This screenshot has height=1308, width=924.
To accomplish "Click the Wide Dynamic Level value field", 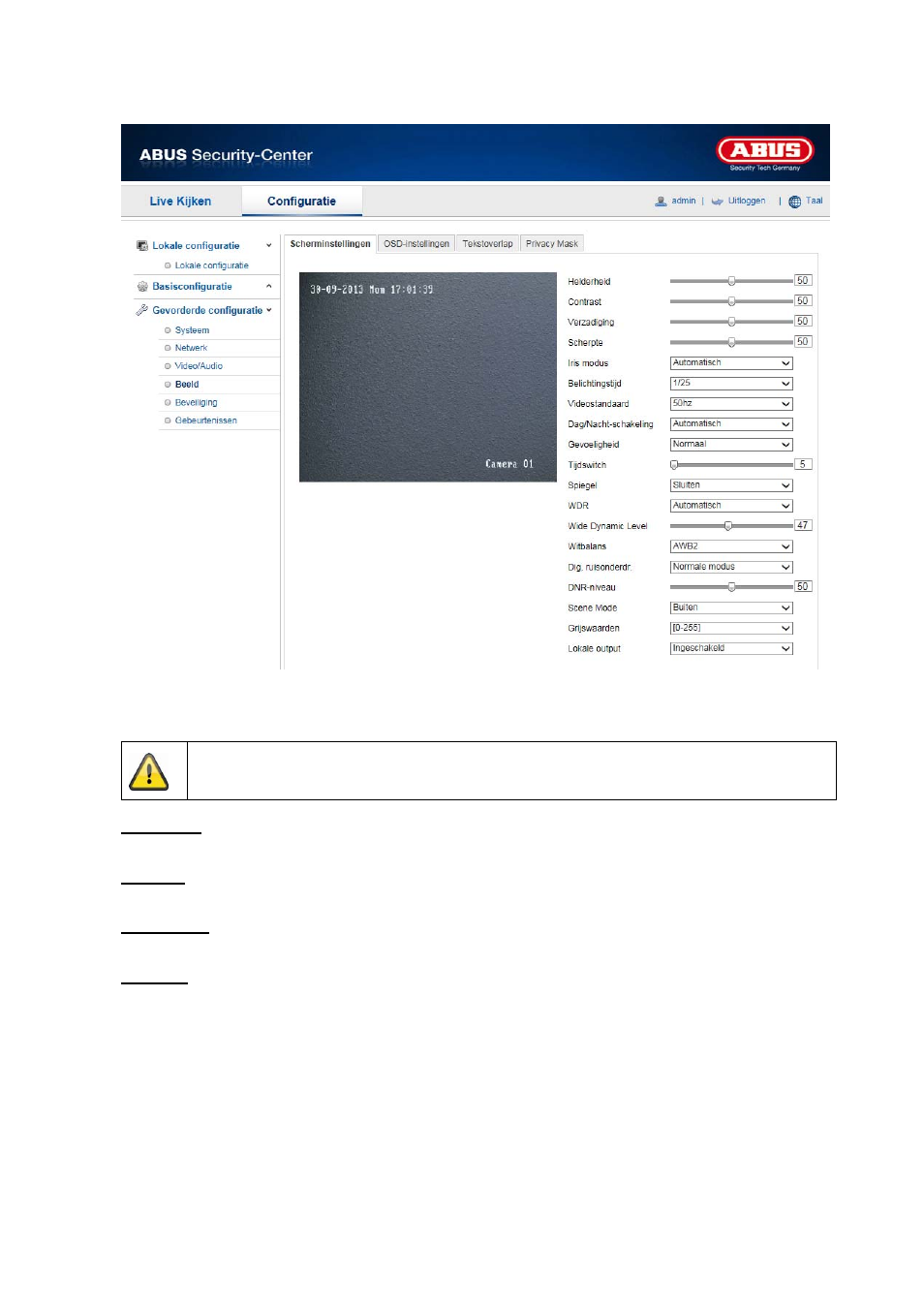I will pos(803,526).
